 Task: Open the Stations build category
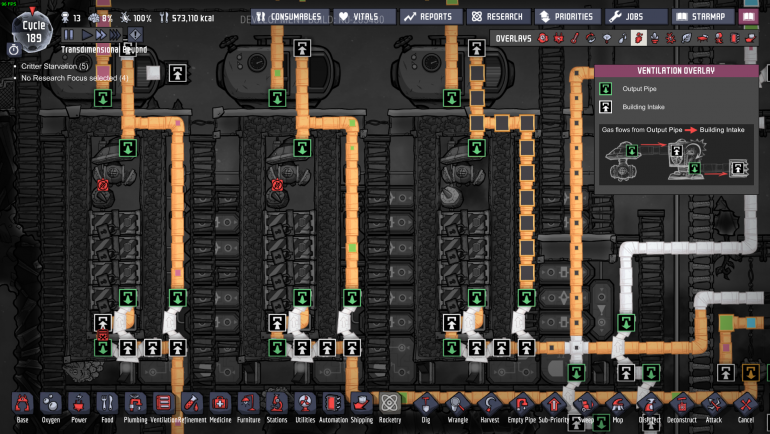tap(277, 408)
